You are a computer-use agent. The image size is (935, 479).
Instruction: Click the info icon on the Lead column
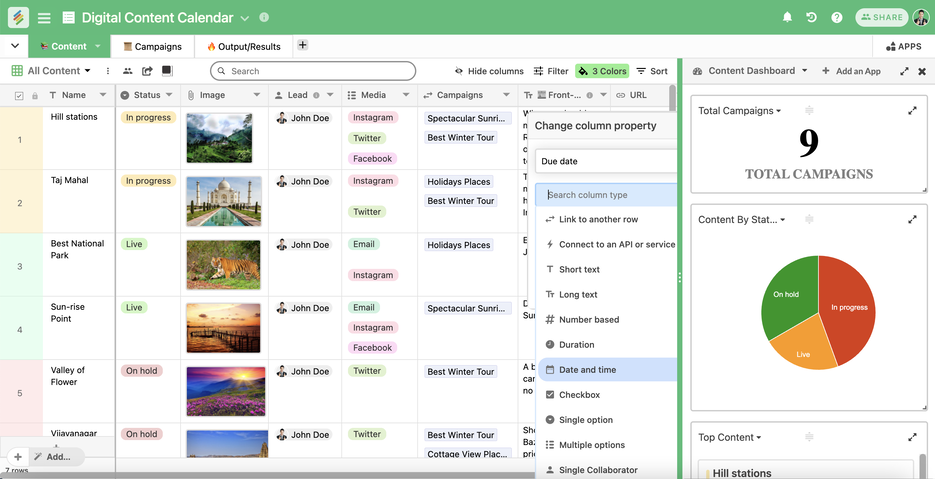pos(316,95)
